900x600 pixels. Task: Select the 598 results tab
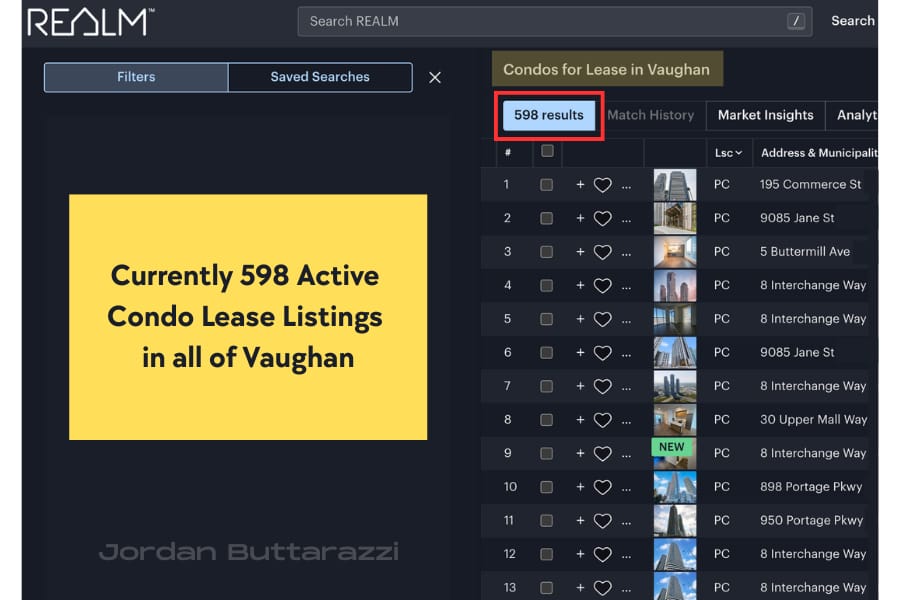[x=549, y=115]
